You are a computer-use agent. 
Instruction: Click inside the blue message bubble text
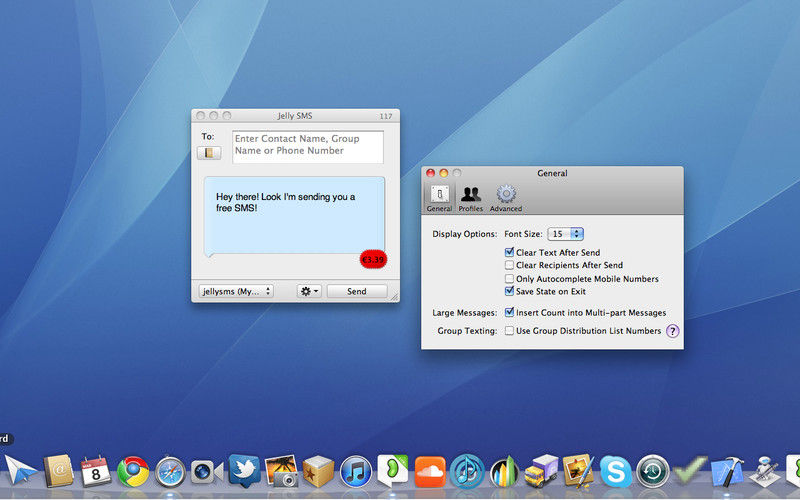(x=285, y=202)
